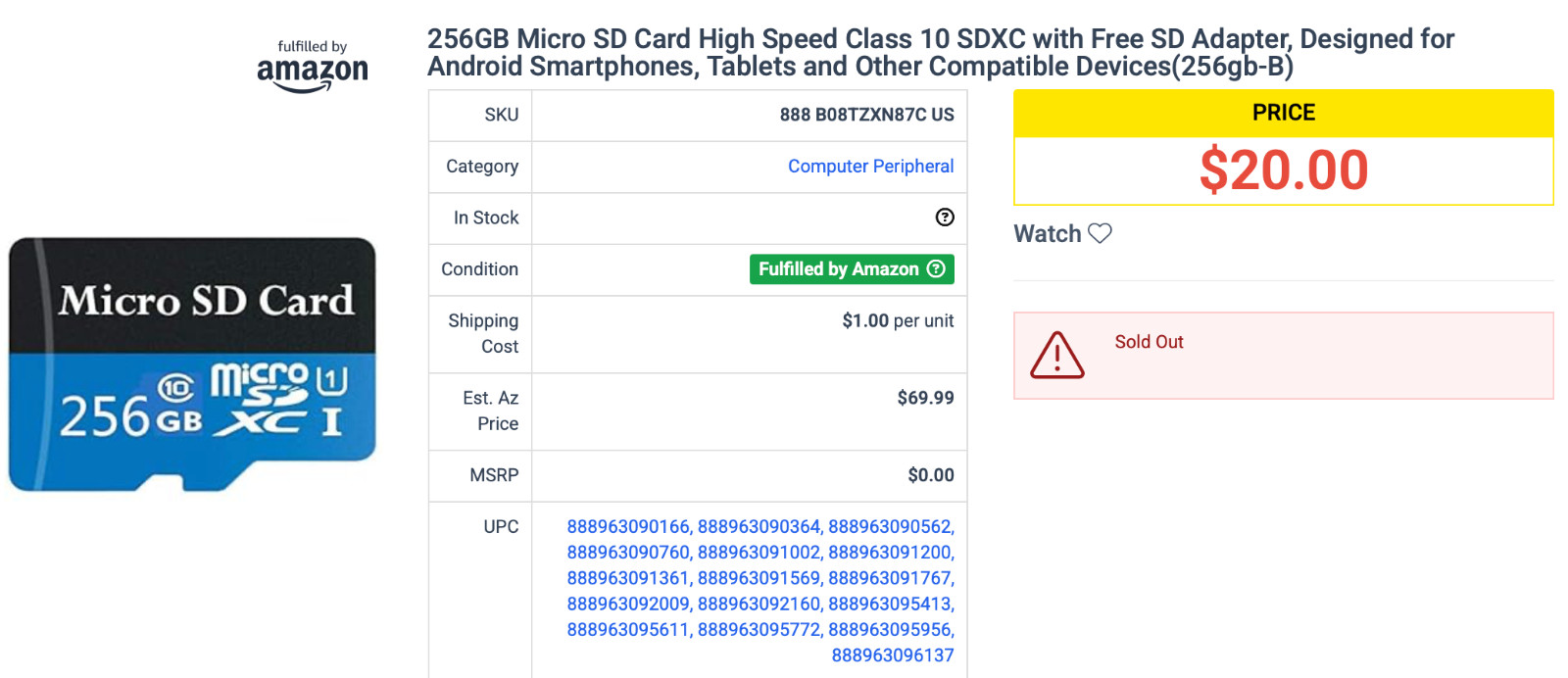This screenshot has width=1568, height=678.
Task: Follow the UPC link 888963090364
Action: [x=759, y=527]
